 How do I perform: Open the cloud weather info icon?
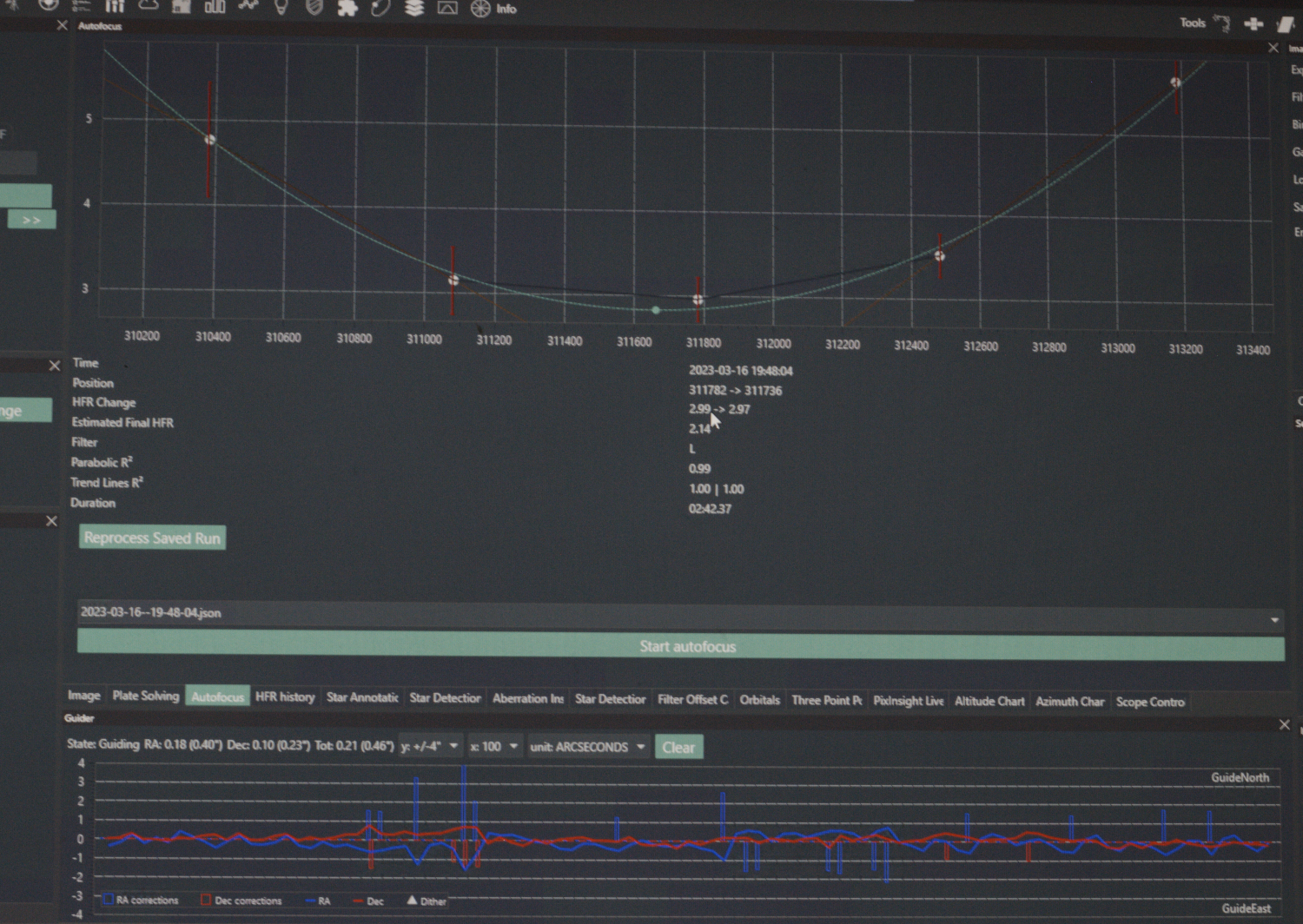[149, 5]
